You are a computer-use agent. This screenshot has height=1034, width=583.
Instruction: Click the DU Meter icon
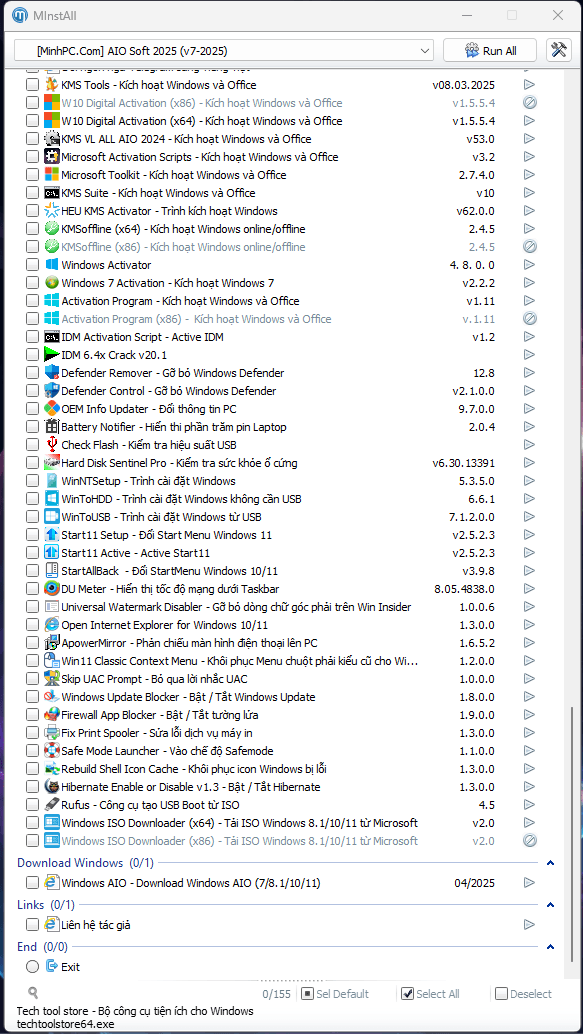(x=51, y=589)
